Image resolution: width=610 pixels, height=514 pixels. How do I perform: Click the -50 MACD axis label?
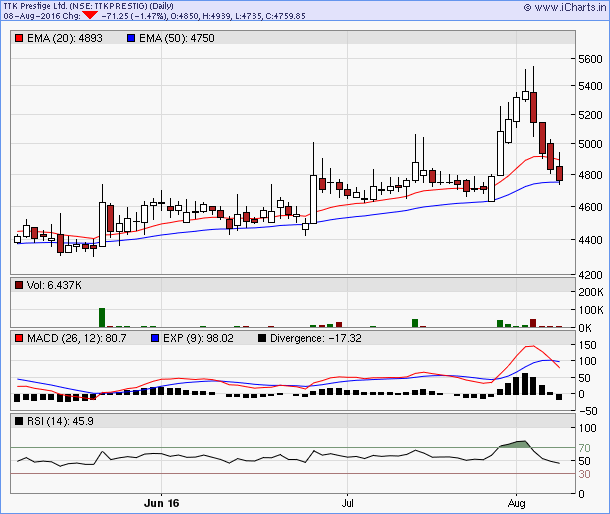(x=588, y=411)
